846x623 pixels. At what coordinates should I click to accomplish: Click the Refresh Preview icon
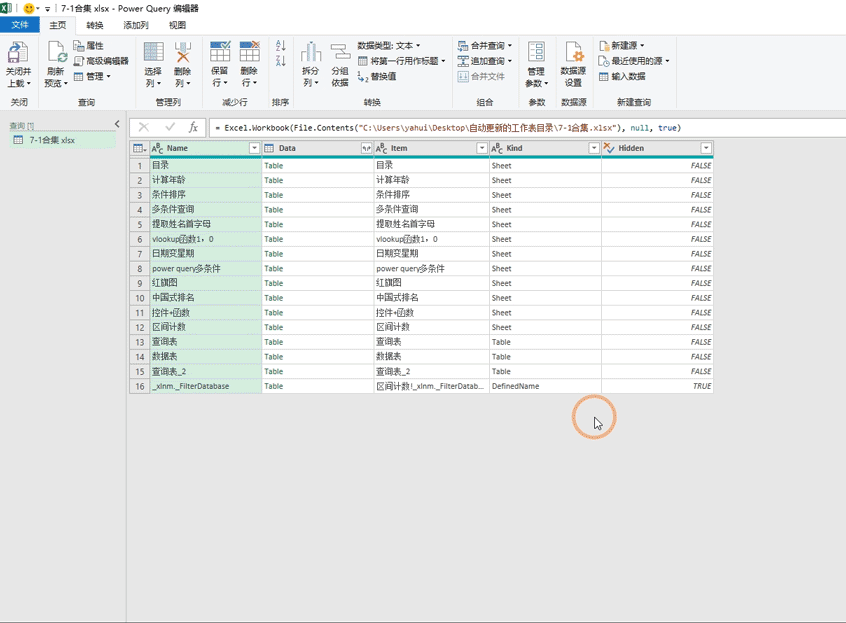coord(57,53)
